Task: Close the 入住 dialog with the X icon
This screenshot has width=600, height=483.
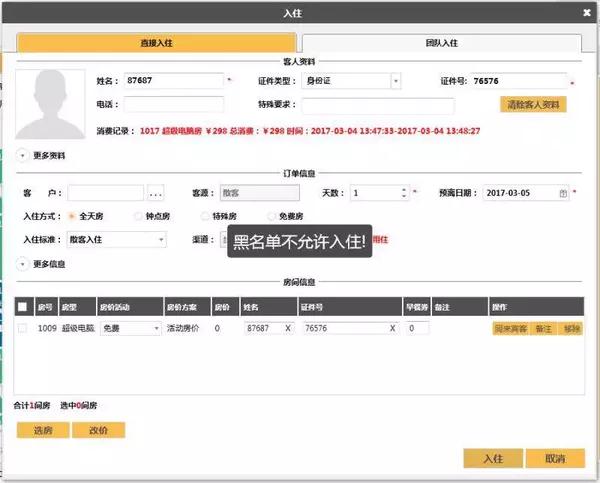Action: (587, 13)
